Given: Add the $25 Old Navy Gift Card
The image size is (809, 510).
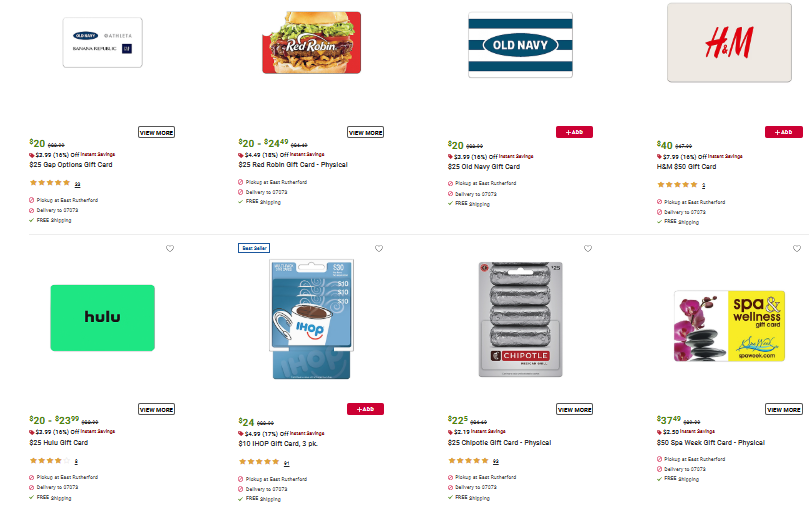Looking at the screenshot, I should tap(574, 132).
